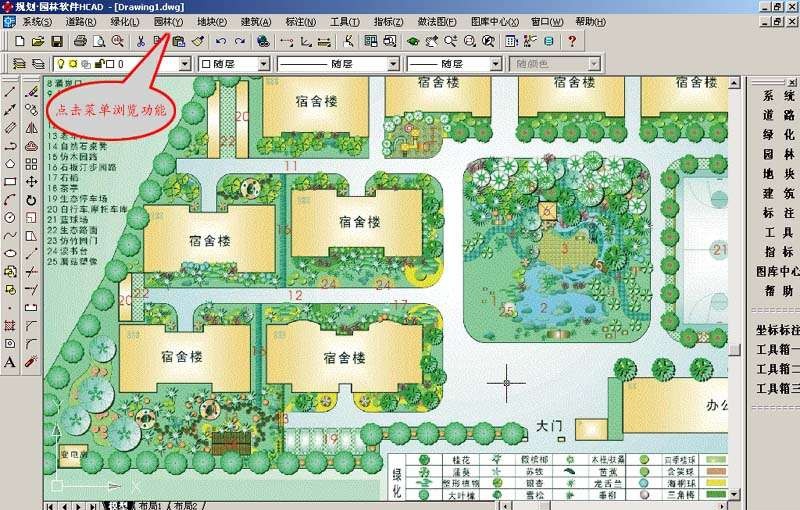Screen dimensions: 800x510
Task: Open 工具箱三 in the side panel
Action: coord(778,389)
